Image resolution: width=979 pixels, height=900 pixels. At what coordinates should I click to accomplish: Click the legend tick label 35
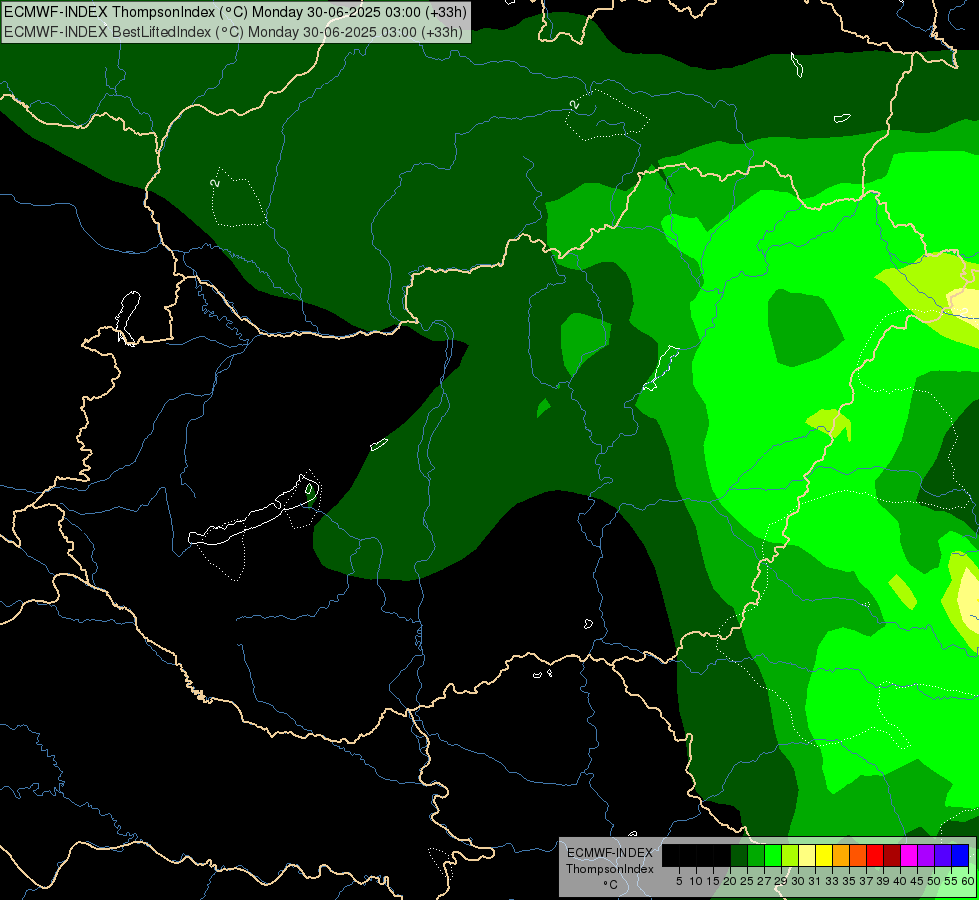tap(850, 881)
